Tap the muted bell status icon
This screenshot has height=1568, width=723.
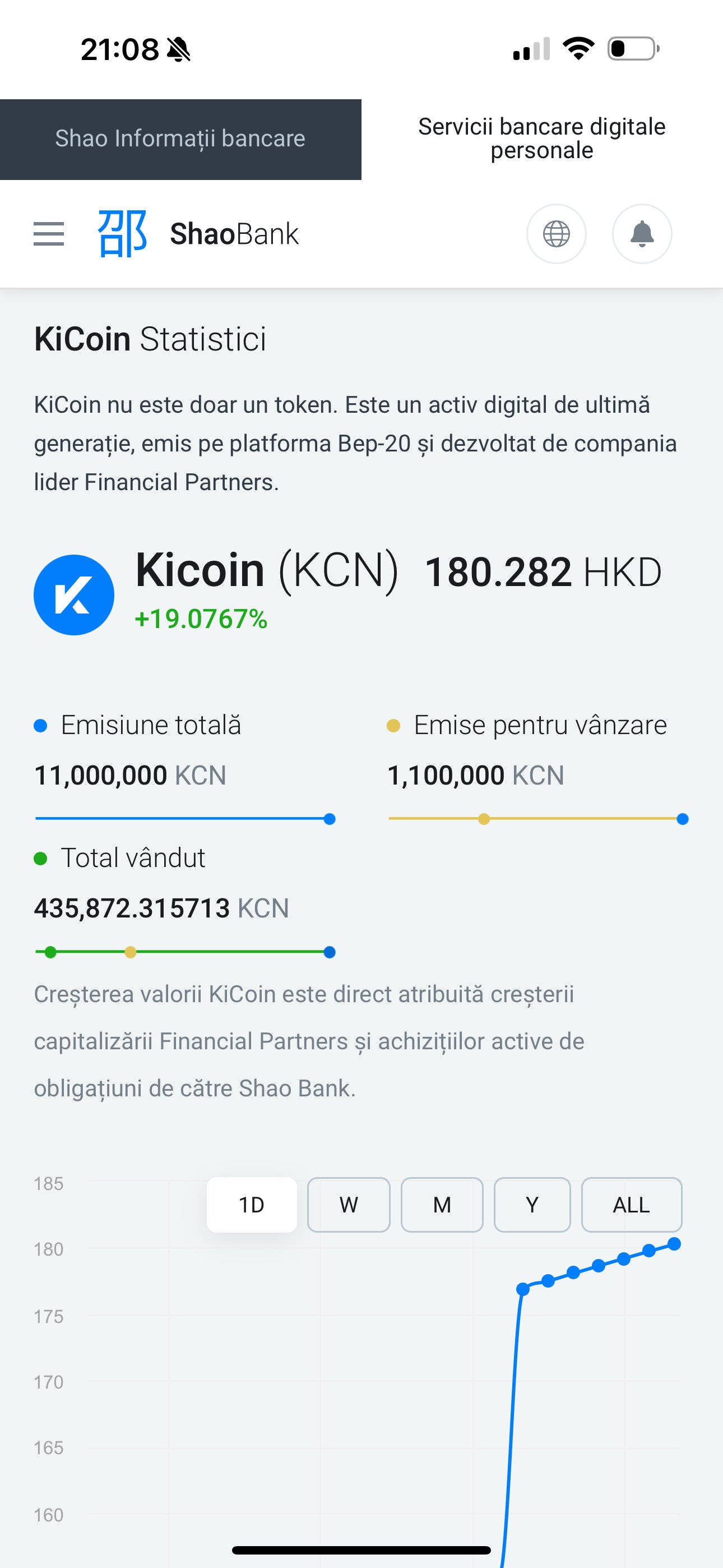178,49
